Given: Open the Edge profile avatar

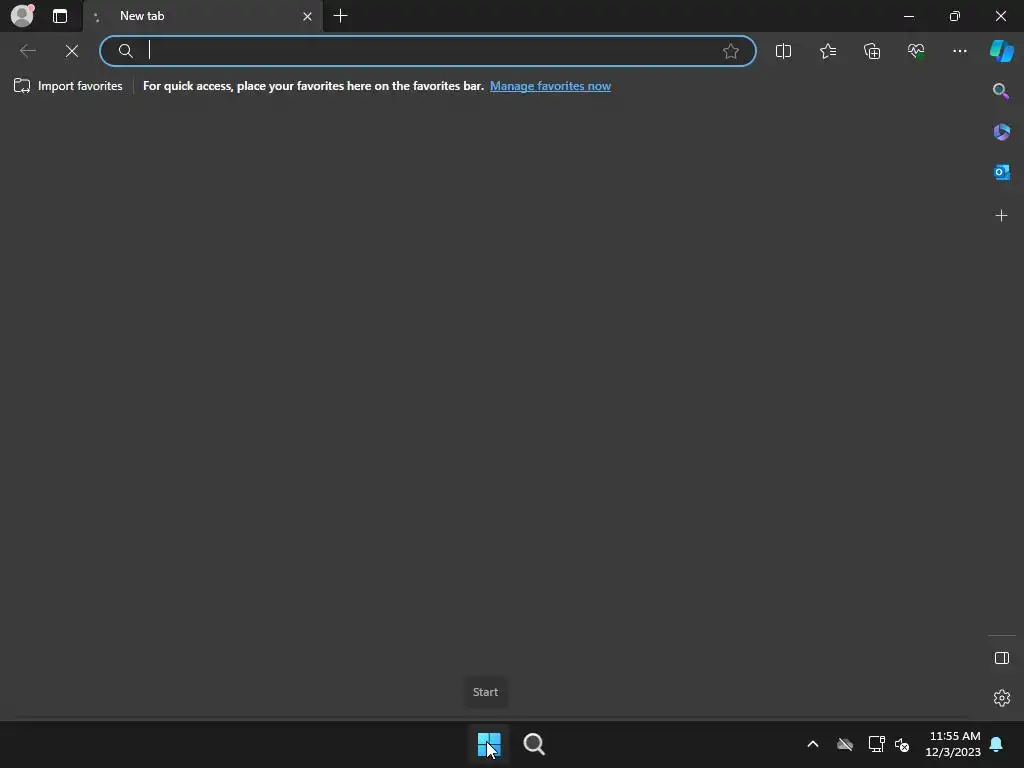Looking at the screenshot, I should pyautogui.click(x=22, y=16).
